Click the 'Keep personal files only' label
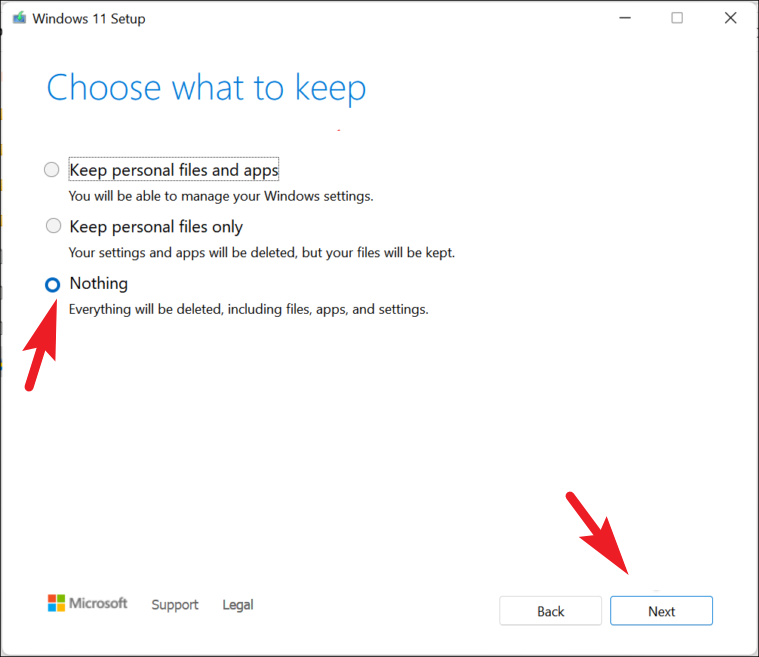The width and height of the screenshot is (759, 657). 156,227
